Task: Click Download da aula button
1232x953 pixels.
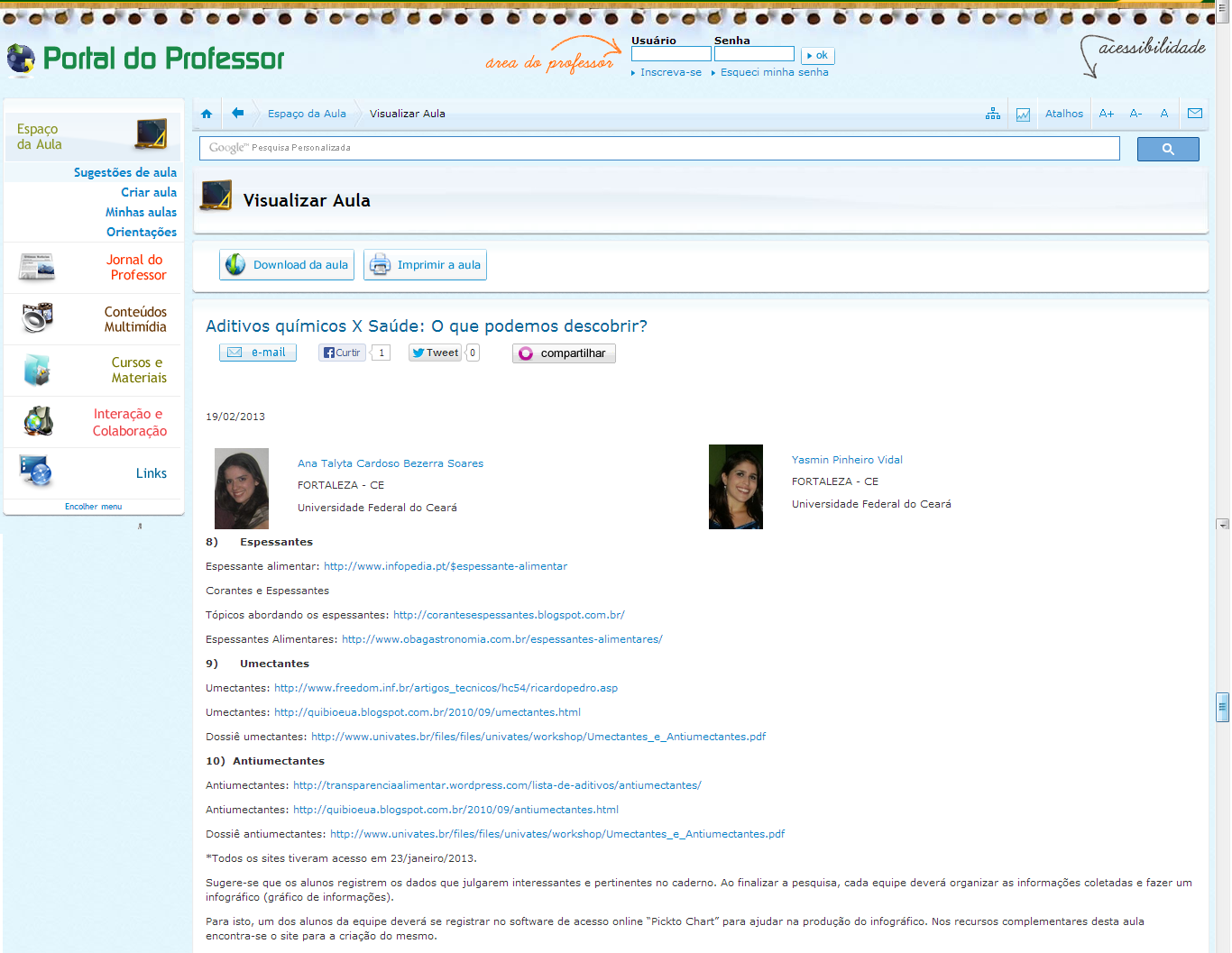Action: (x=287, y=265)
